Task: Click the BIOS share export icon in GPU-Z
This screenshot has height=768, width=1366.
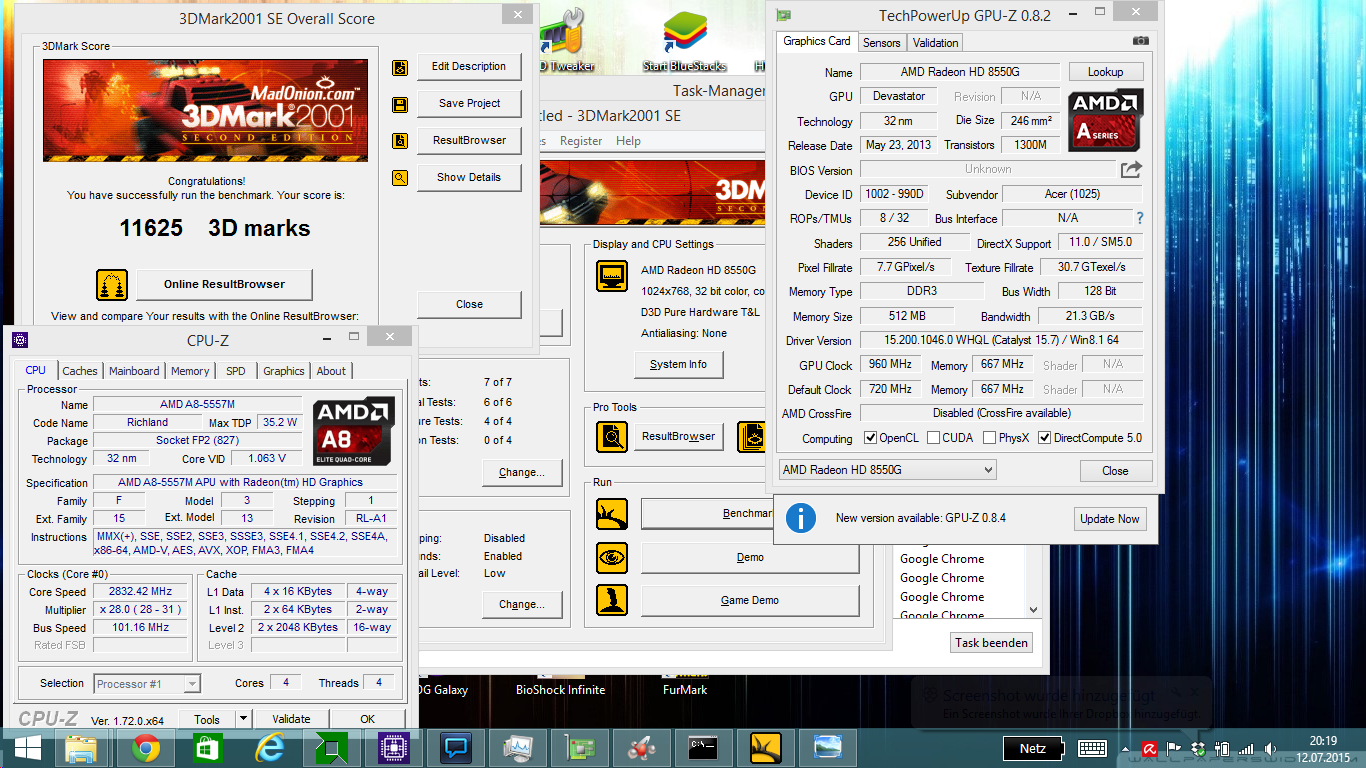Action: [1131, 170]
